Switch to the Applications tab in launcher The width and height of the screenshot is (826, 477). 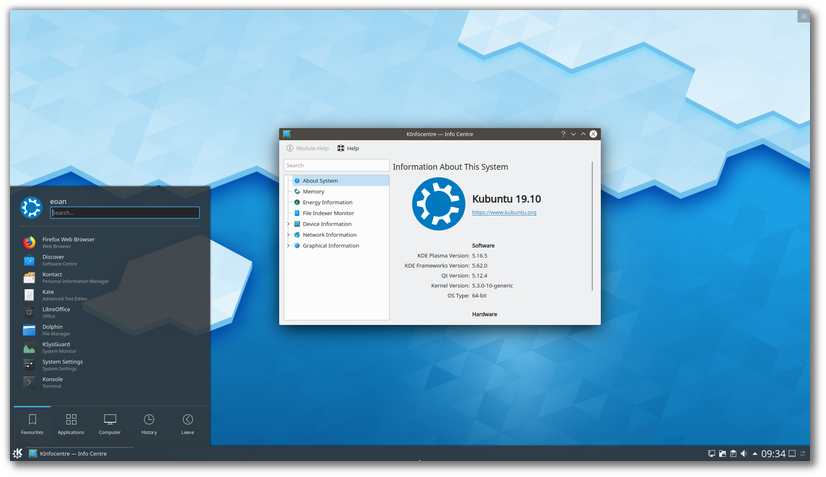[71, 424]
